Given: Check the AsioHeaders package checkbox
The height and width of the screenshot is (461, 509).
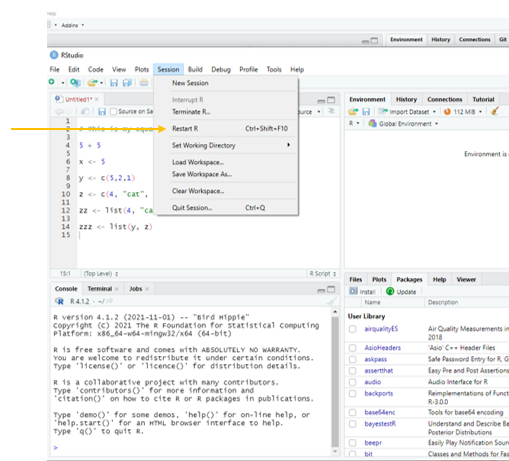Looking at the screenshot, I should point(352,348).
